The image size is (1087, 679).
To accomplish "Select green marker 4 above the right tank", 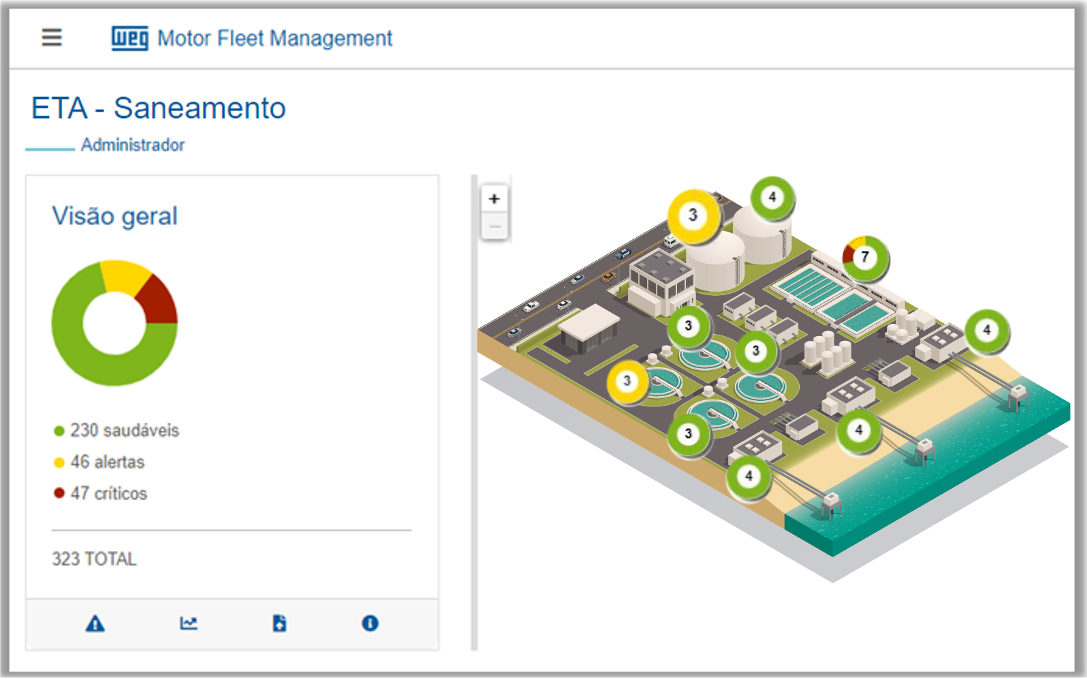I will pyautogui.click(x=772, y=198).
